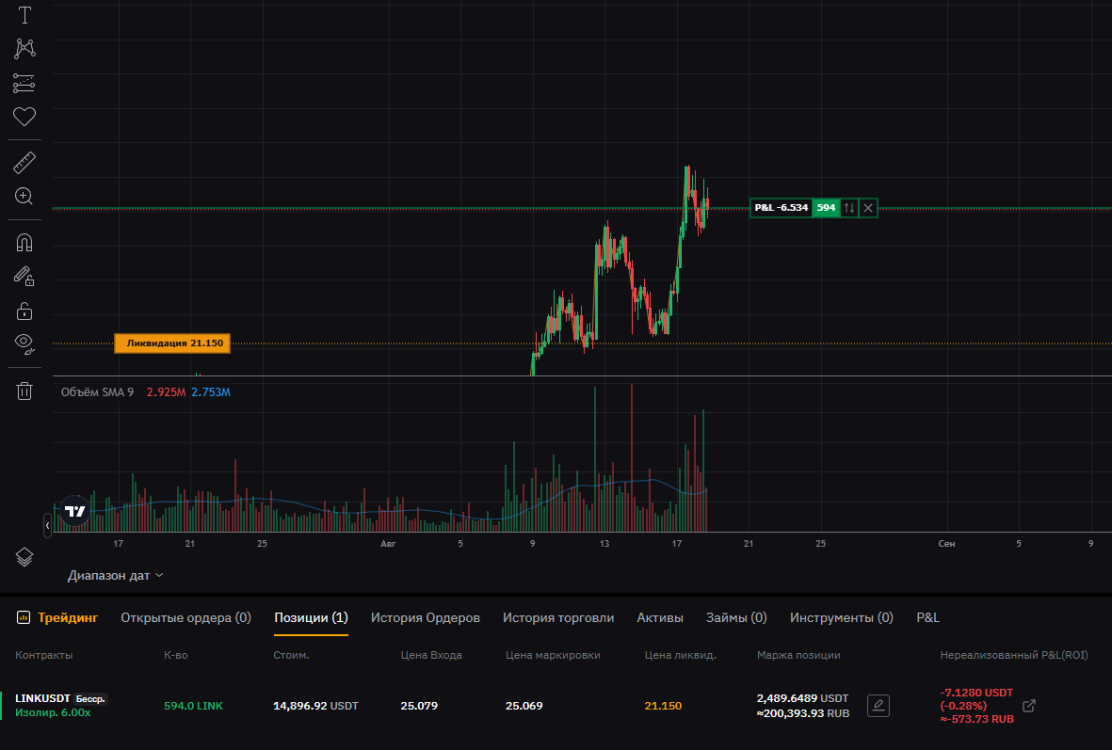Click the Ликвидация 21.150 price label

[172, 343]
